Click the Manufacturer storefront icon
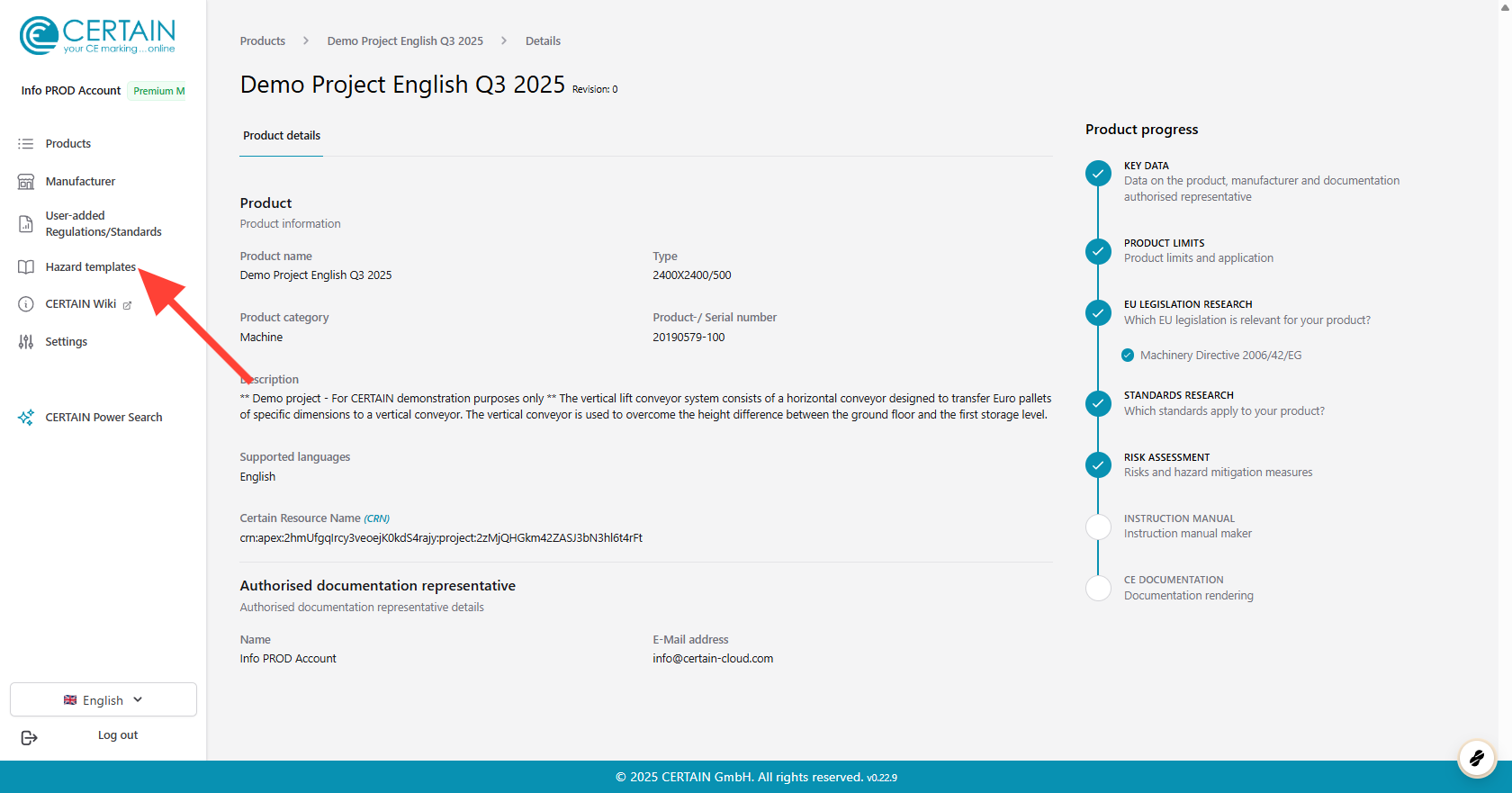 26,182
